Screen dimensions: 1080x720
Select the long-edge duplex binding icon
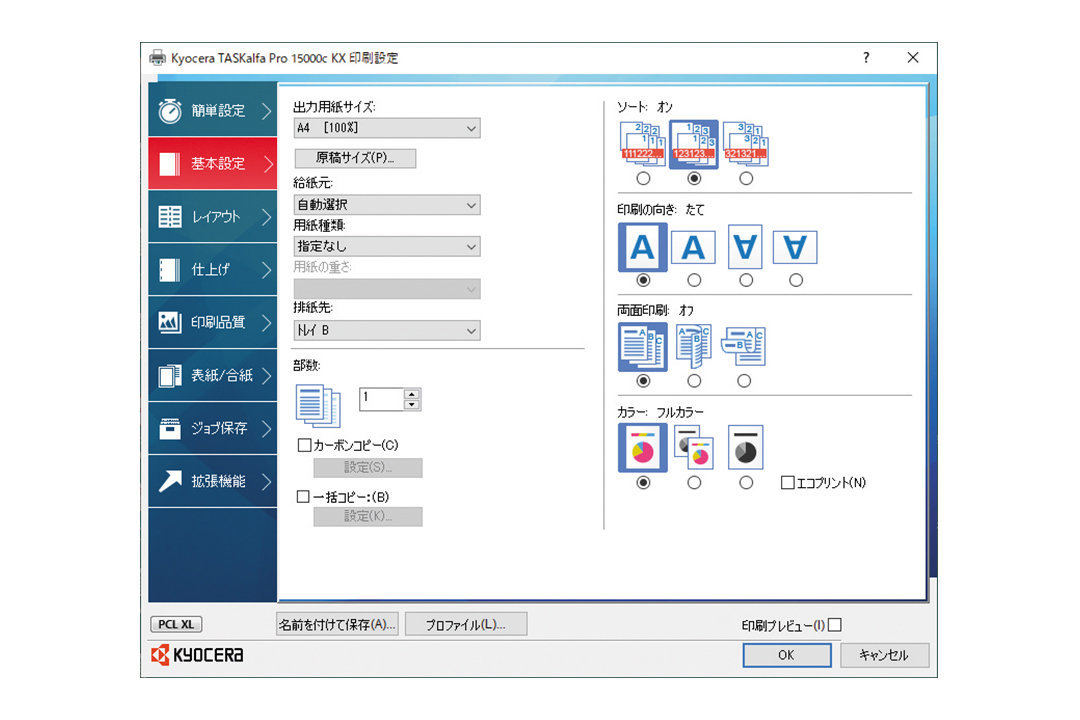coord(694,347)
